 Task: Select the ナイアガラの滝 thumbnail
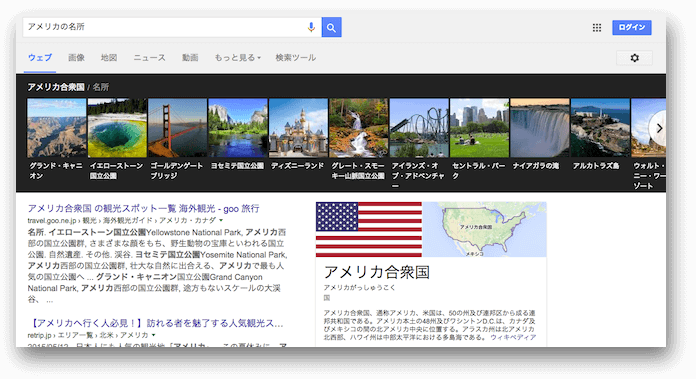(x=540, y=128)
